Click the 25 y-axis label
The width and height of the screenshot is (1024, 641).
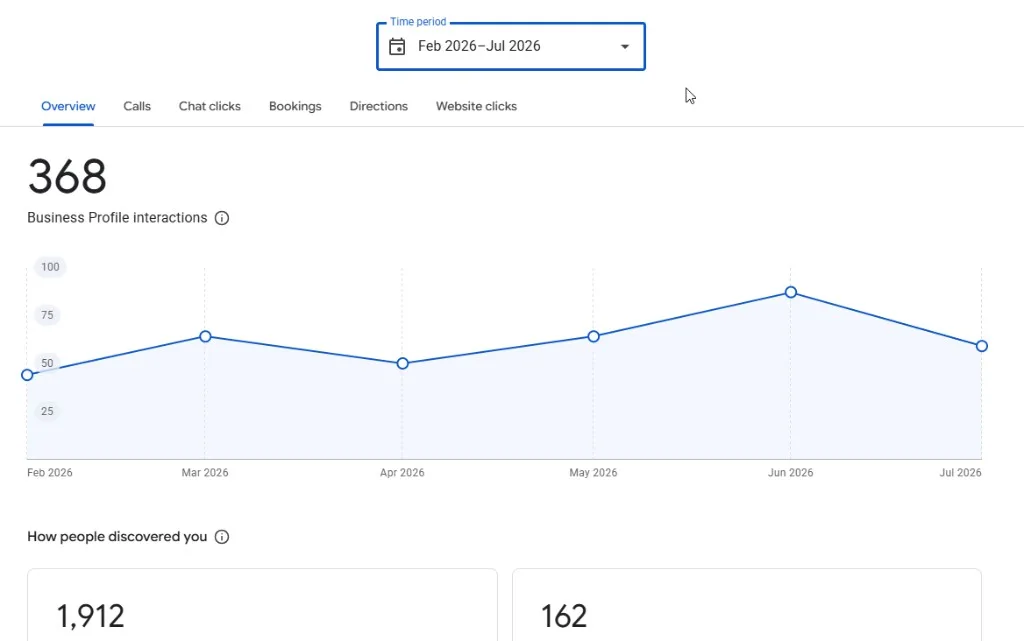47,411
